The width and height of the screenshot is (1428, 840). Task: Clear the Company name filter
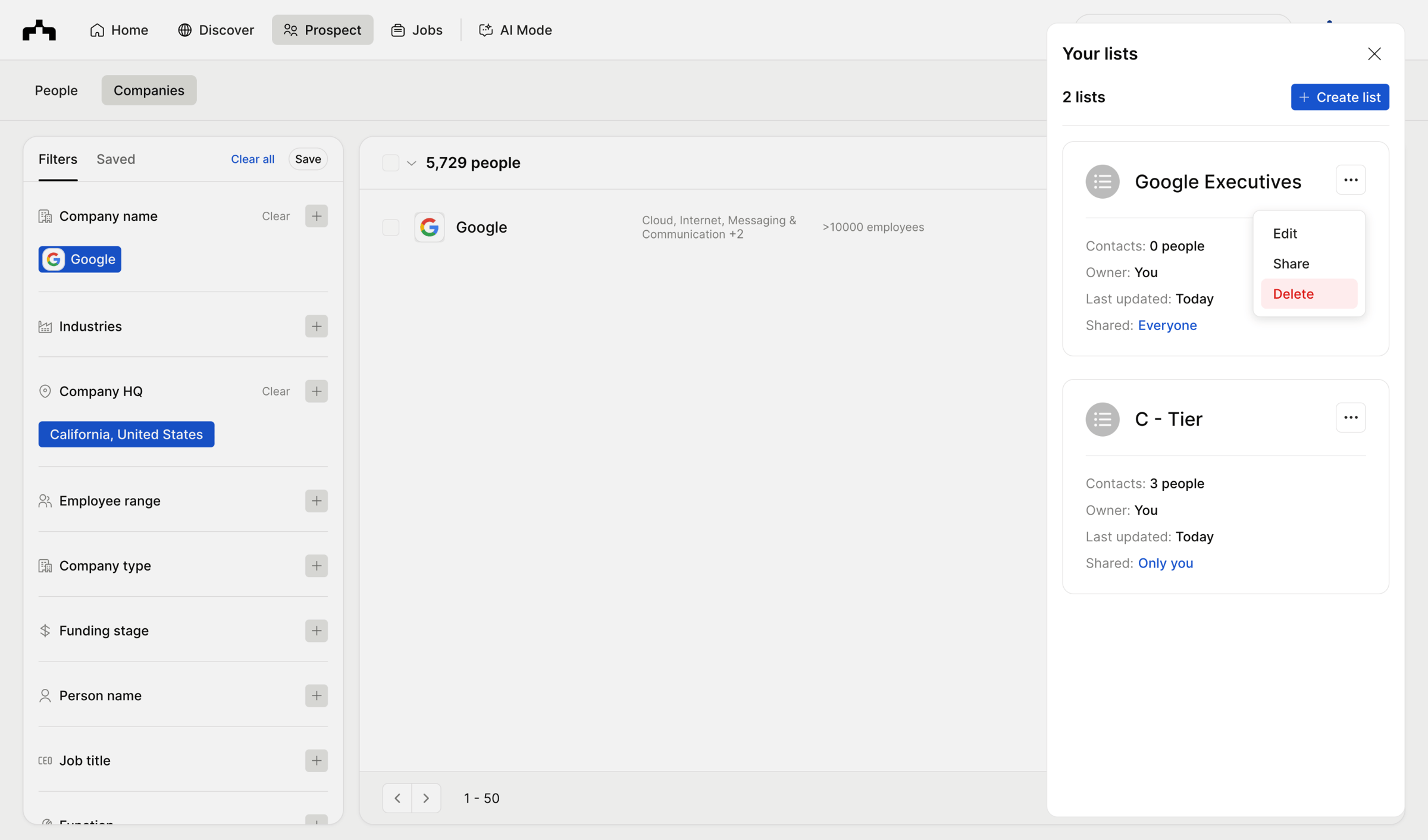point(275,216)
